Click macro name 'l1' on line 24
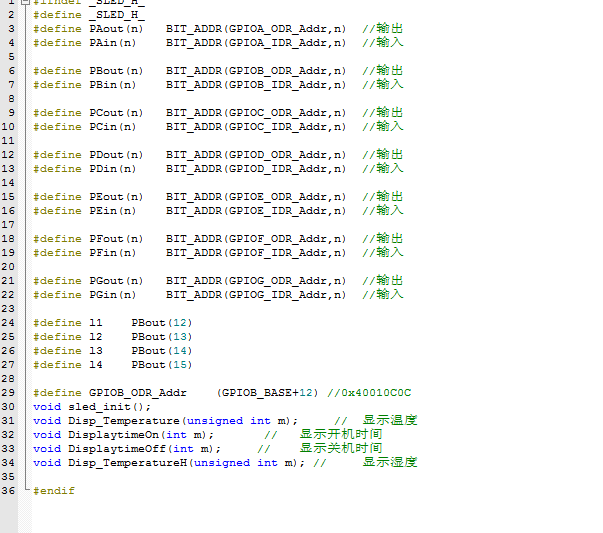This screenshot has width=603, height=533. (x=96, y=323)
